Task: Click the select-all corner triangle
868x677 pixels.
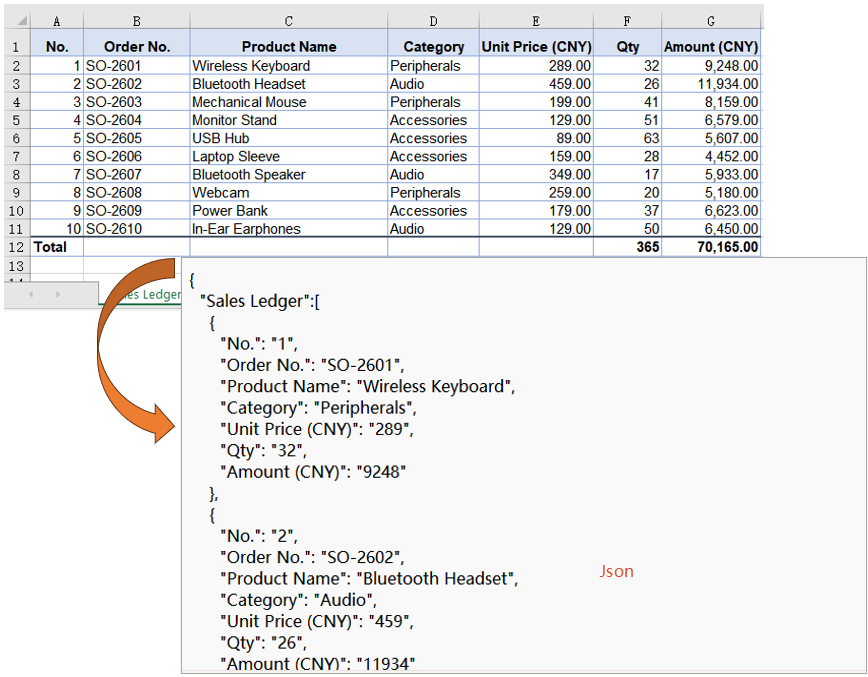Action: [x=22, y=21]
